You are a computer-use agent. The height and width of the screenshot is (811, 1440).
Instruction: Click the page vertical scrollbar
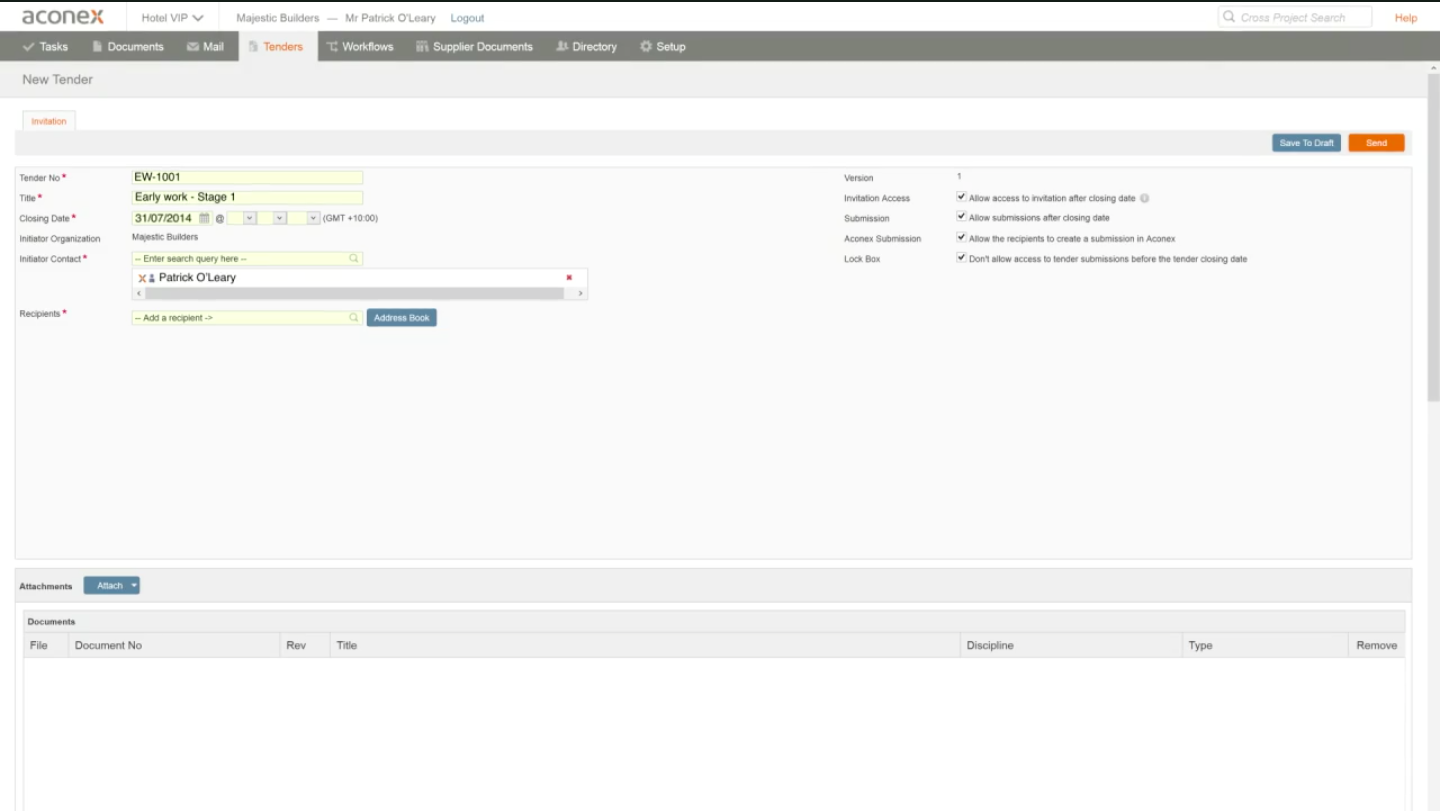(1433, 236)
